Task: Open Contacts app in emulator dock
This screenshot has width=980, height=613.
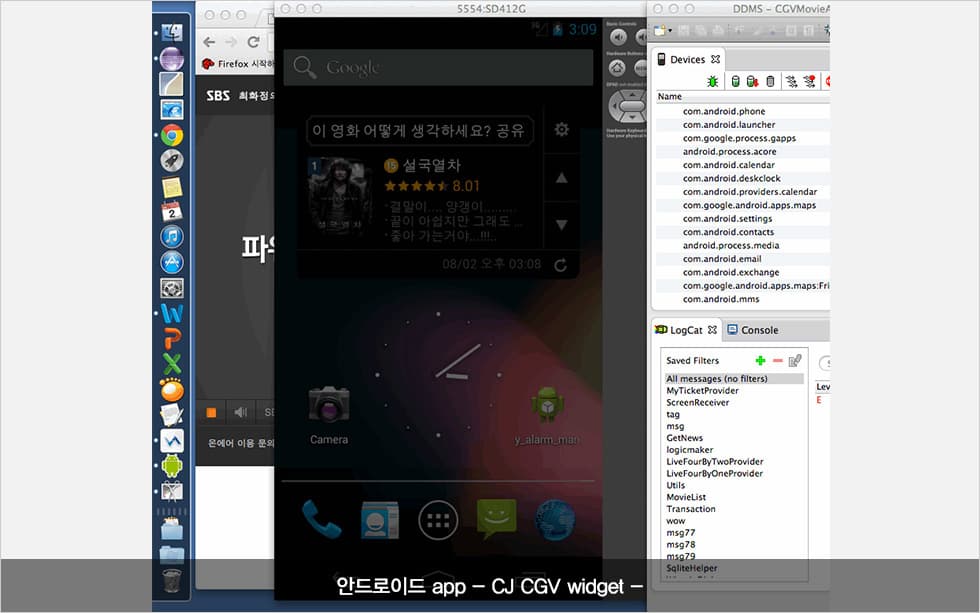Action: (x=380, y=519)
